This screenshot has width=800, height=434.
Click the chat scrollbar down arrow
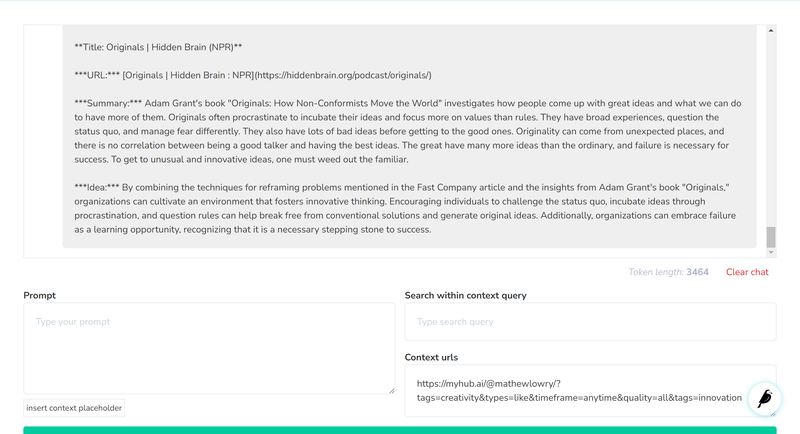point(771,252)
